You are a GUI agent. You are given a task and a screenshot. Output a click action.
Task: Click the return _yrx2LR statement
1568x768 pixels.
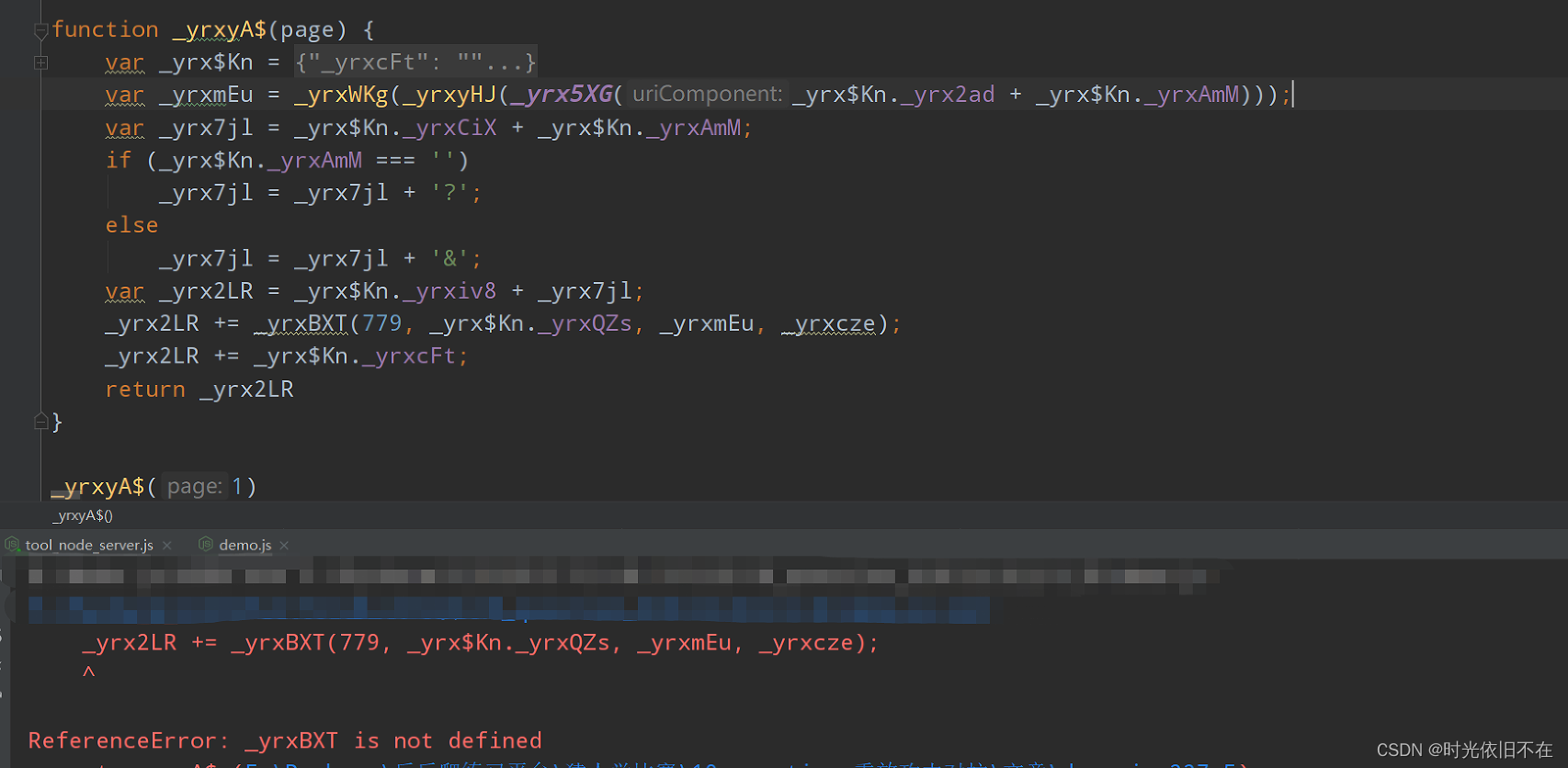click(x=199, y=390)
